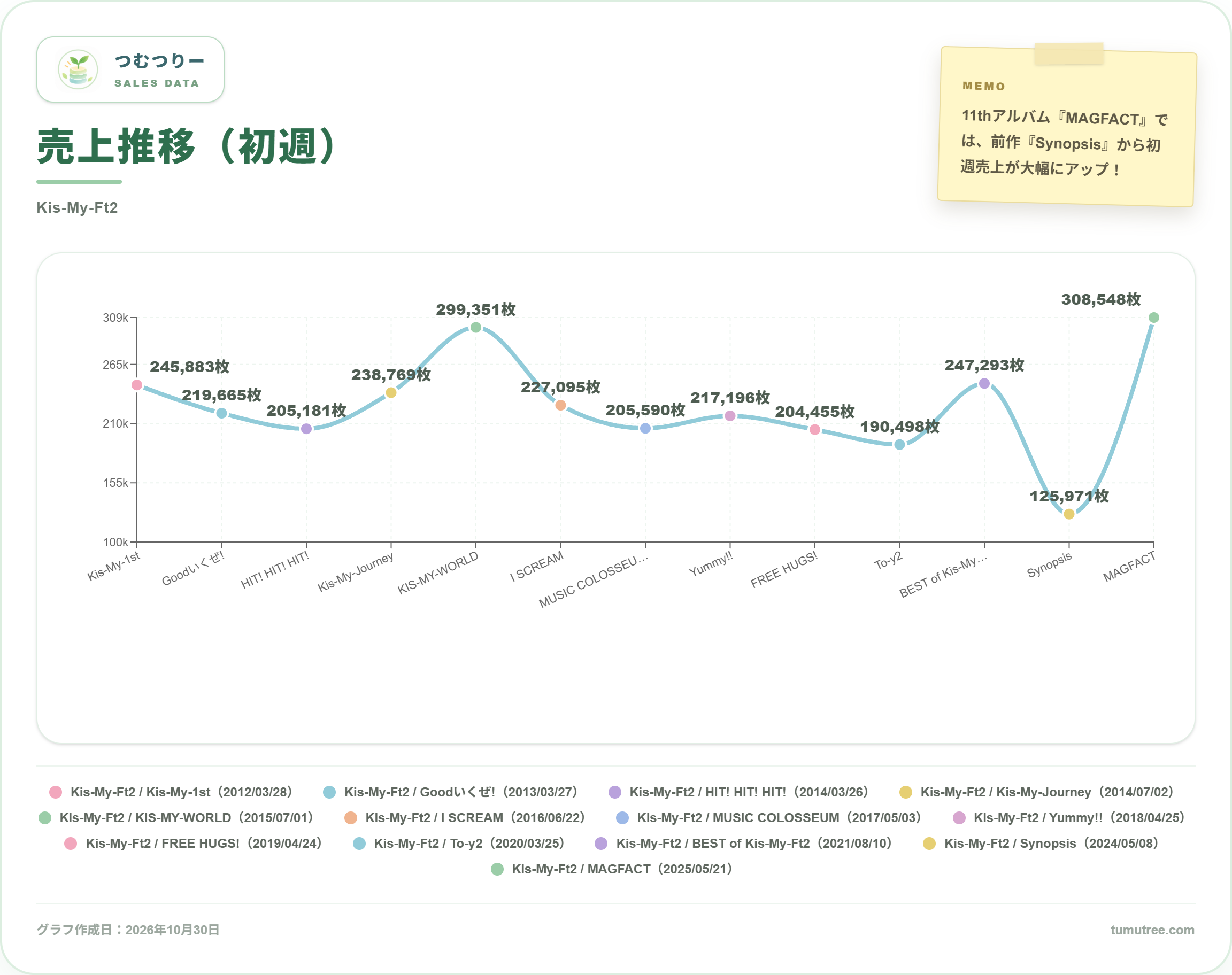Click the 217,196枚 Yummy!! data point

coord(730,415)
